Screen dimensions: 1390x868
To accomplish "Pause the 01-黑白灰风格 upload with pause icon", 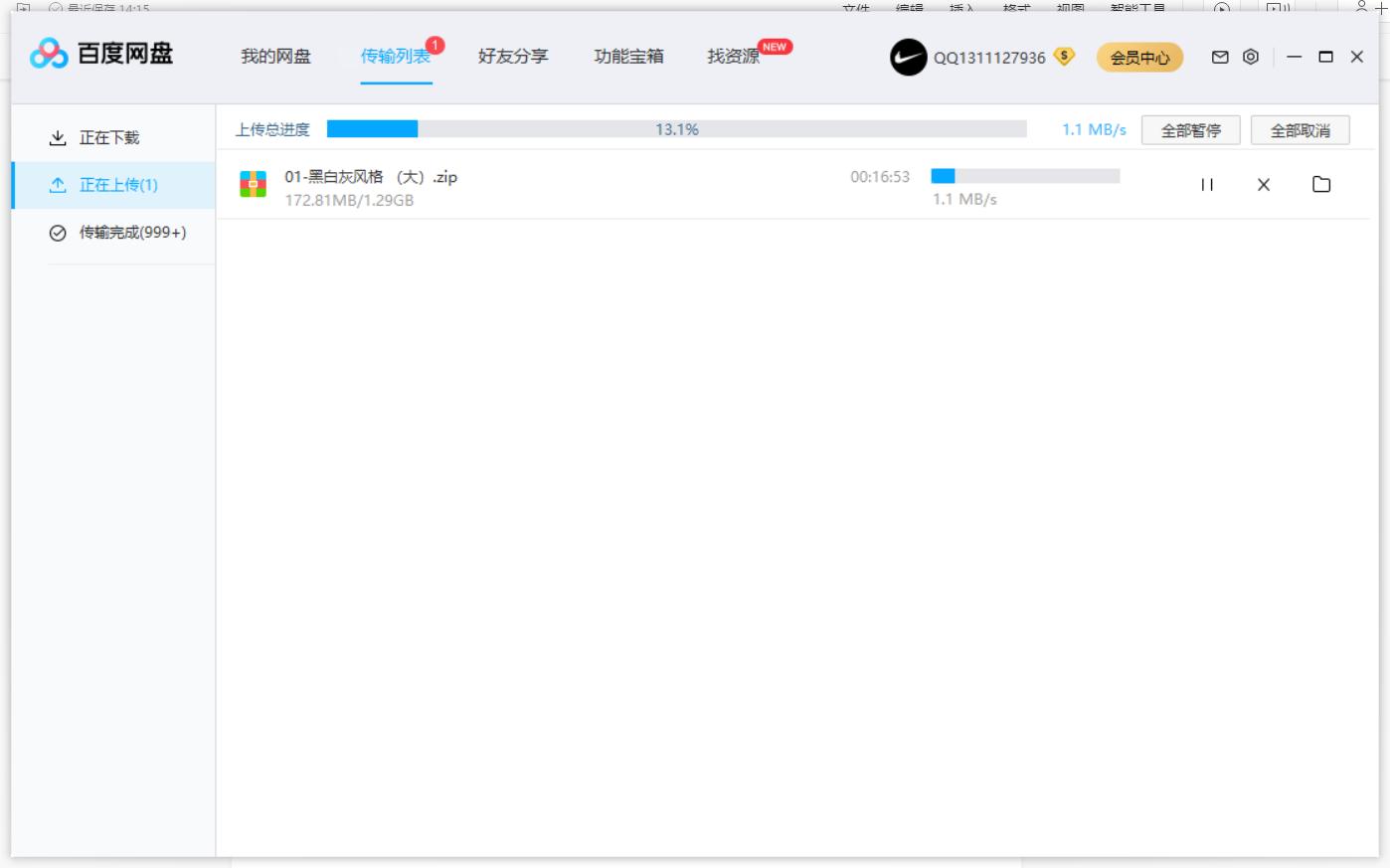I will pyautogui.click(x=1207, y=184).
